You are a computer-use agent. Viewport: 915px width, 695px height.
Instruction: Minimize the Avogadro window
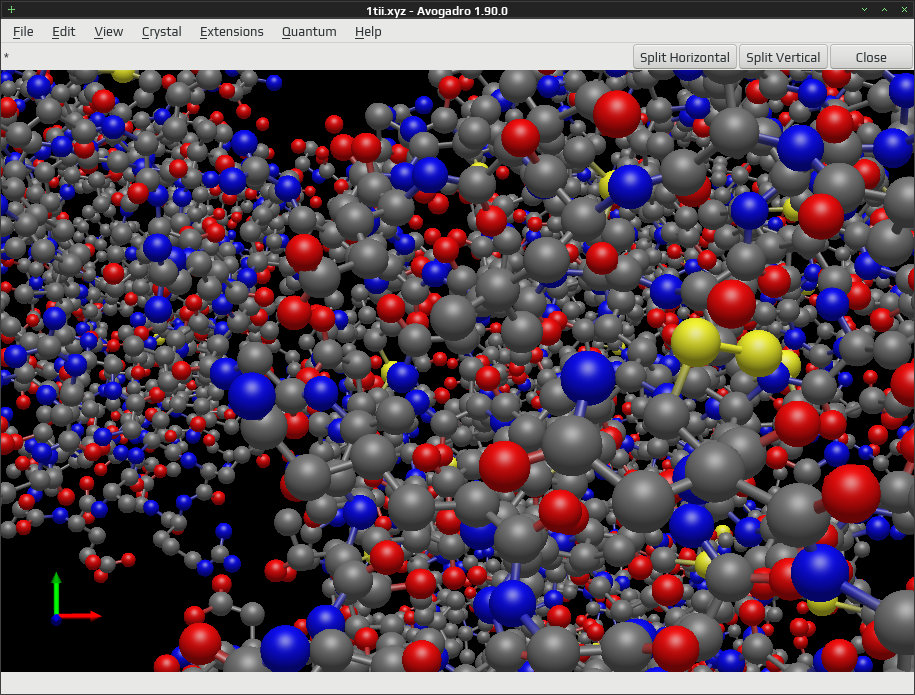coord(864,10)
